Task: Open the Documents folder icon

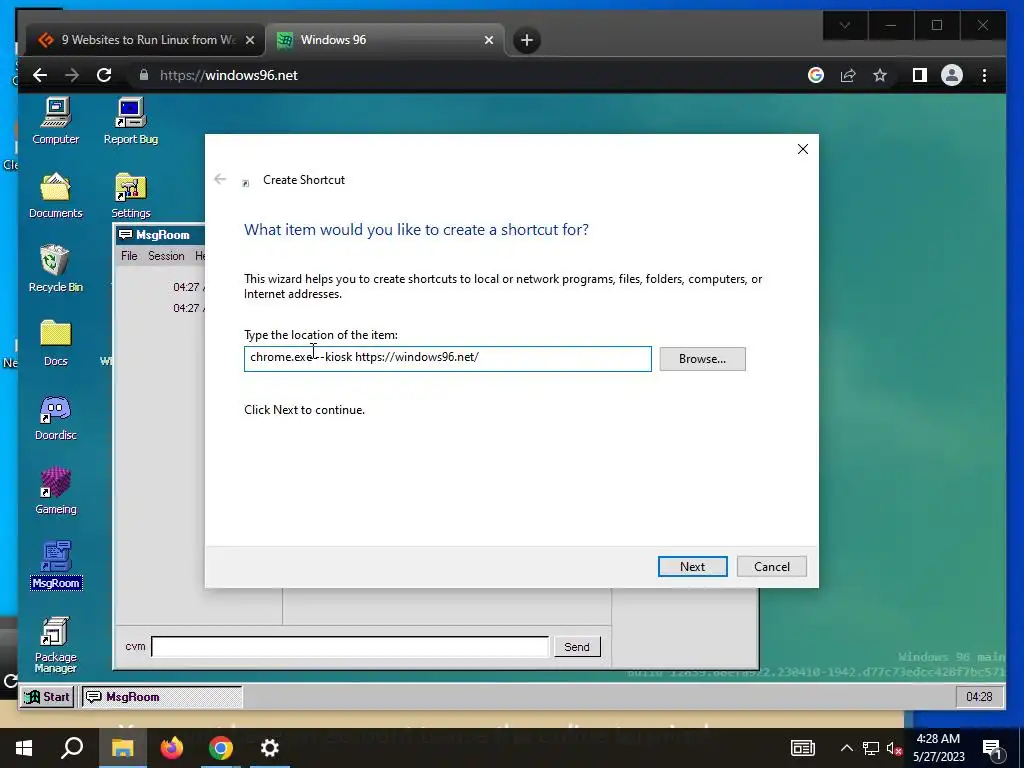Action: [56, 195]
